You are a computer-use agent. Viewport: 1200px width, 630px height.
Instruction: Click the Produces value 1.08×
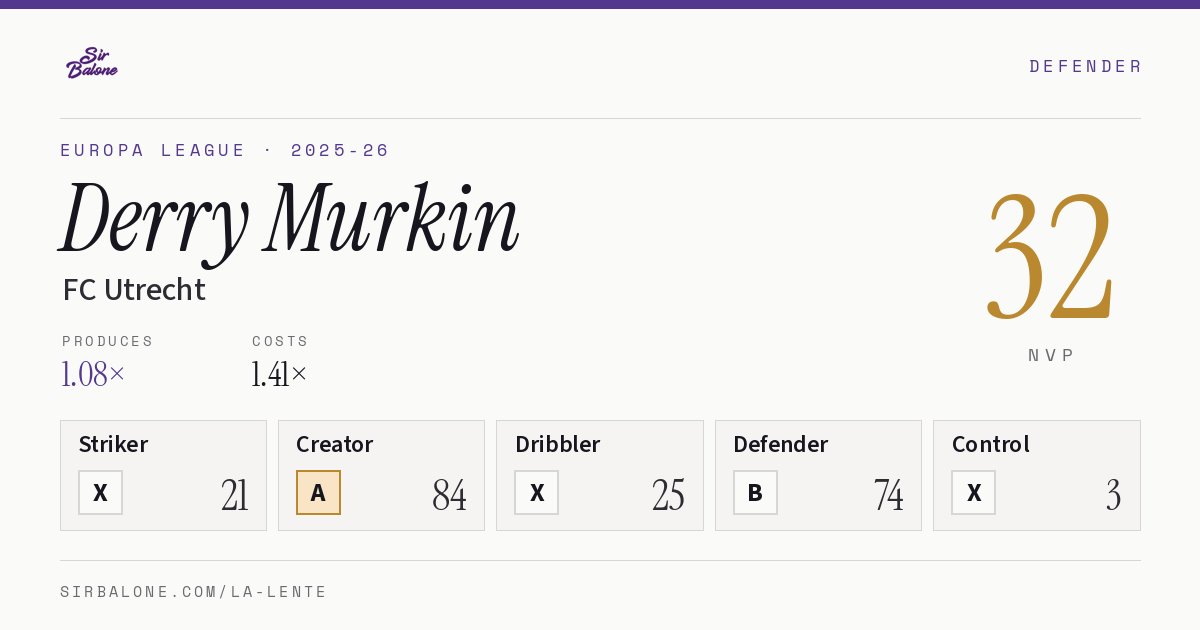(x=93, y=374)
